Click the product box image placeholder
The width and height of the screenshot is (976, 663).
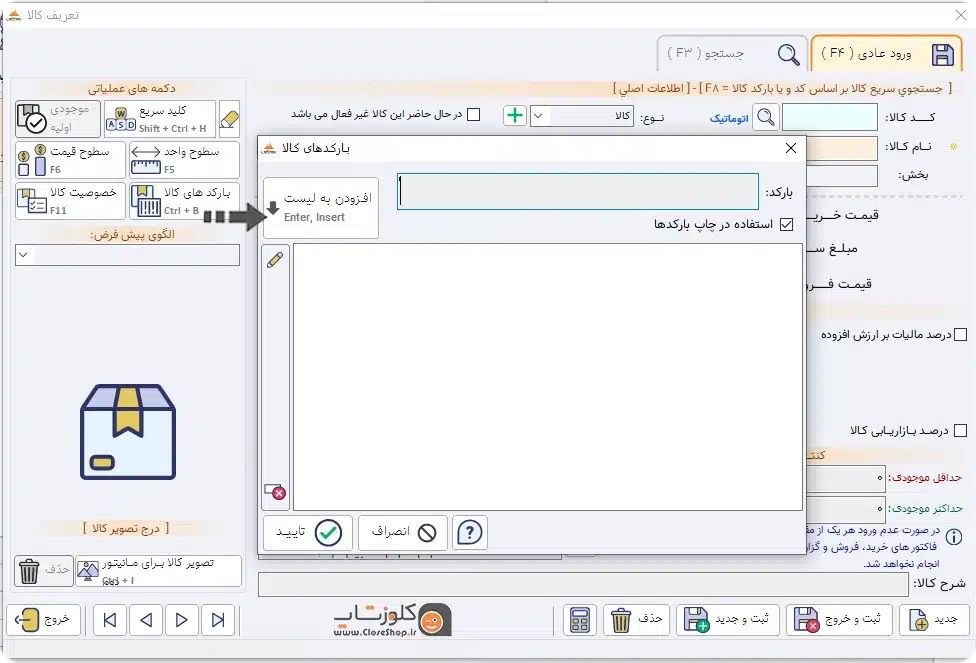pos(128,431)
